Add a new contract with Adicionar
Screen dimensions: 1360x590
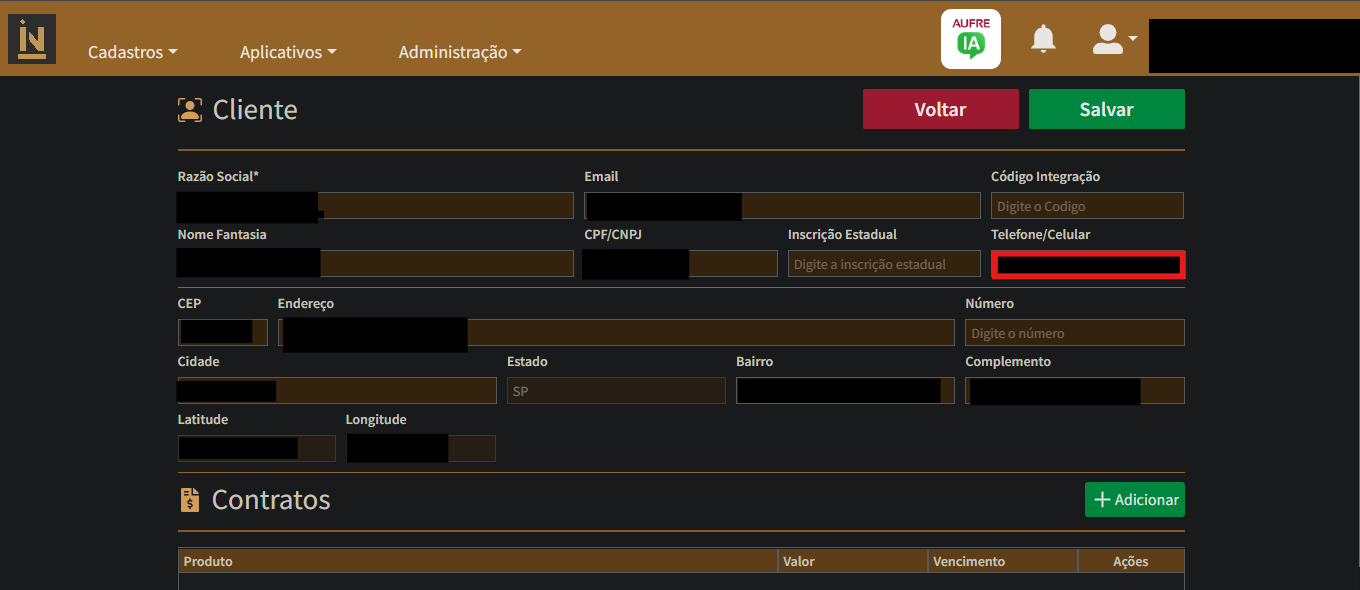click(x=1134, y=500)
